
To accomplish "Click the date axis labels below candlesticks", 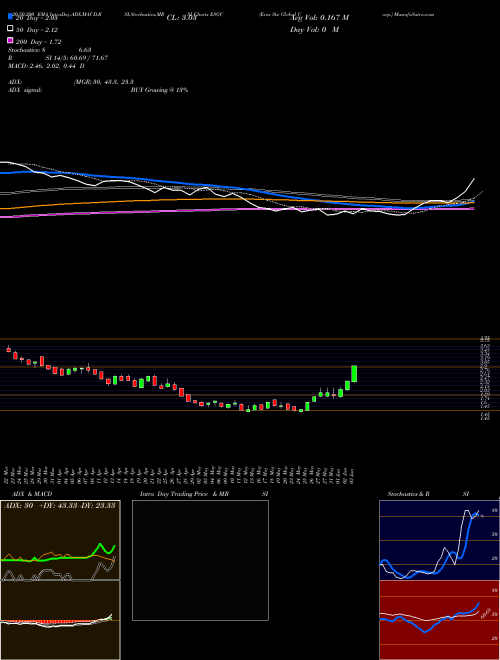I will click(x=181, y=476).
